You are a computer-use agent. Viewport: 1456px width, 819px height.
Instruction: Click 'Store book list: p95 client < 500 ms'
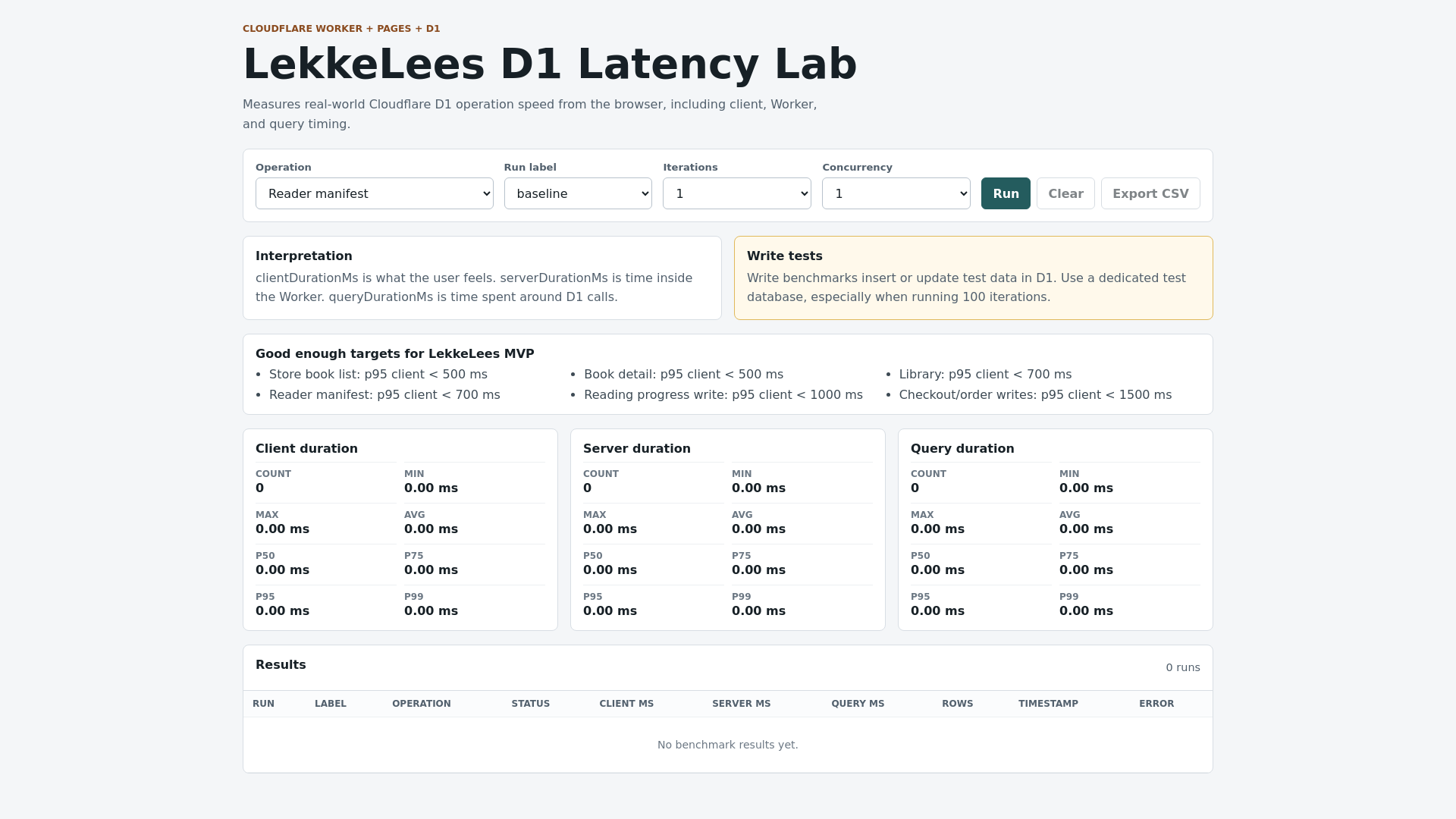[378, 374]
